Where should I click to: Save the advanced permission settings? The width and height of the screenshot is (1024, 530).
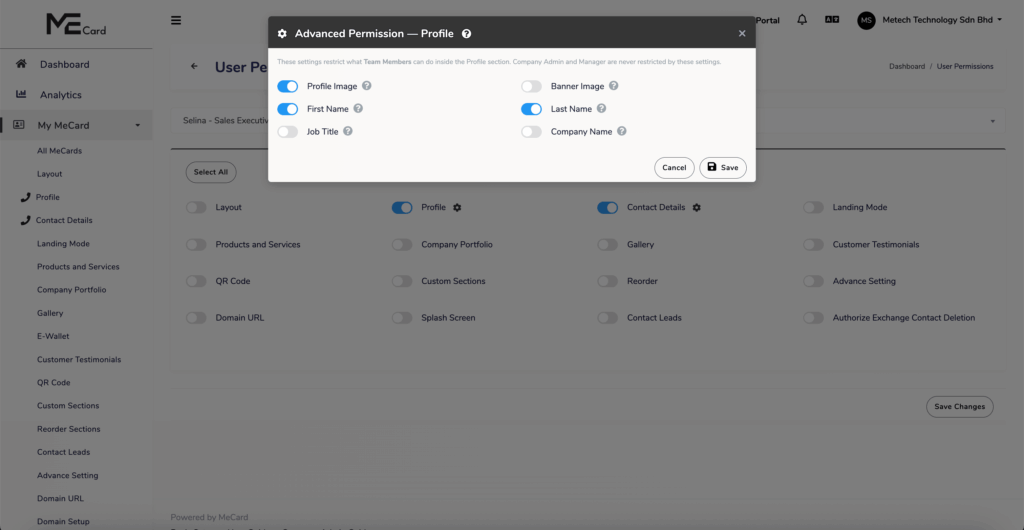722,168
